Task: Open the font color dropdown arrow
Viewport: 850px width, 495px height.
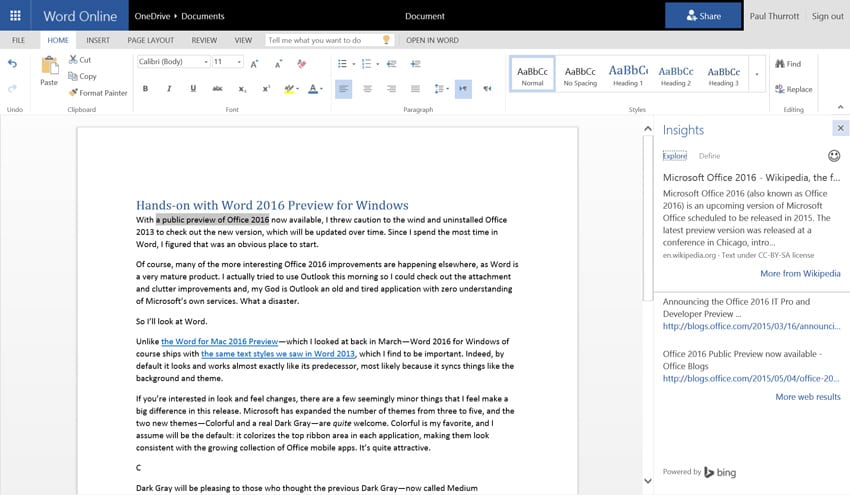Action: (x=322, y=89)
